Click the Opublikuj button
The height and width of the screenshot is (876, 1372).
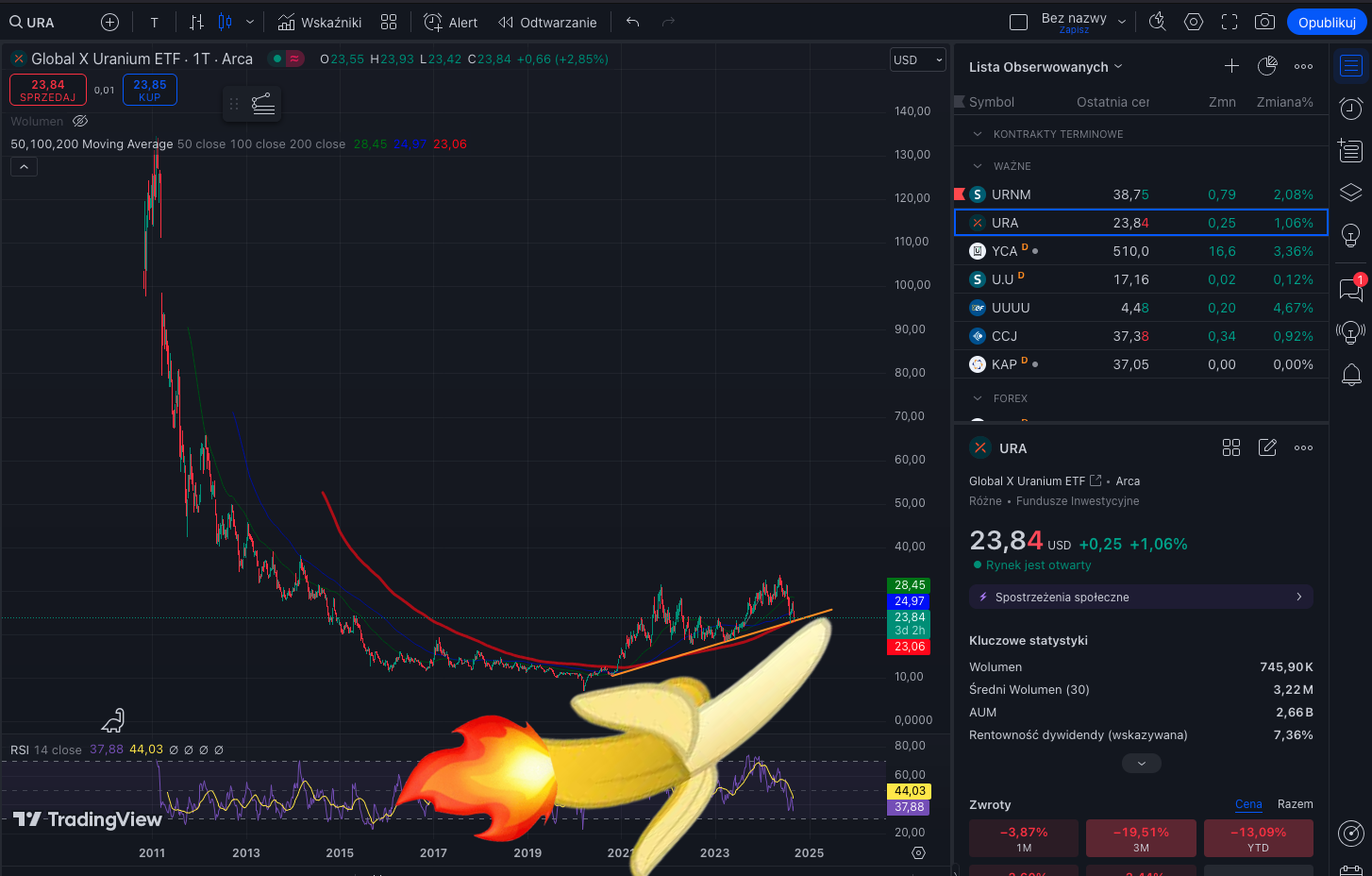point(1327,22)
